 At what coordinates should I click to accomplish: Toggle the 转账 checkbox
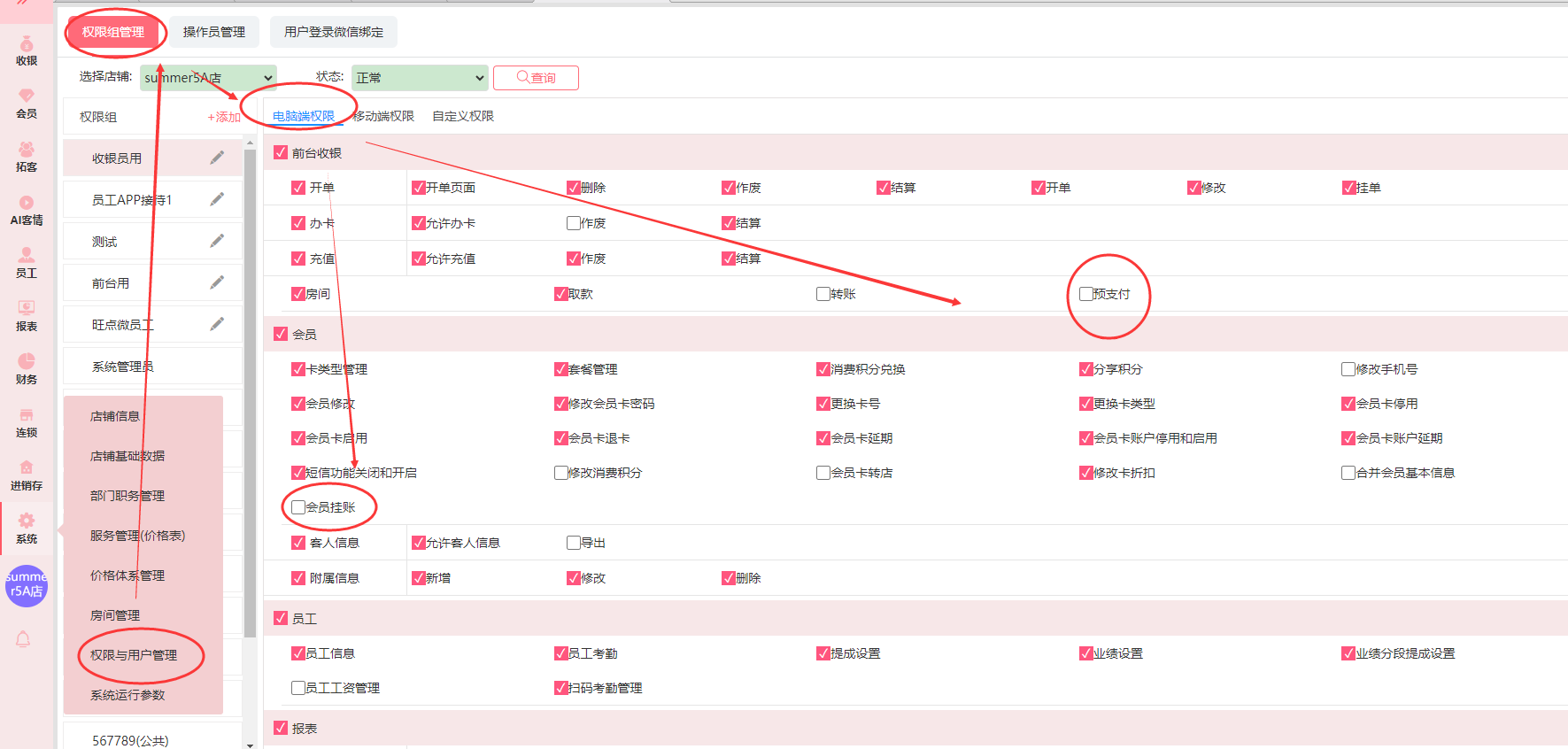(823, 294)
